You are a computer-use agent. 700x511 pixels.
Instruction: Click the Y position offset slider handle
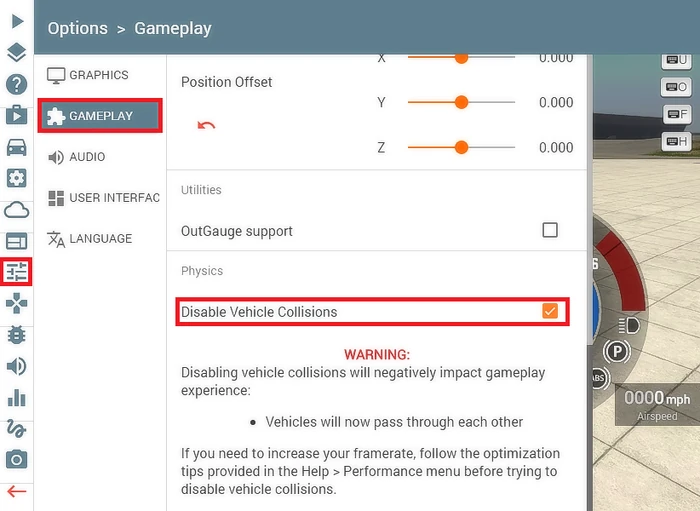pos(461,102)
